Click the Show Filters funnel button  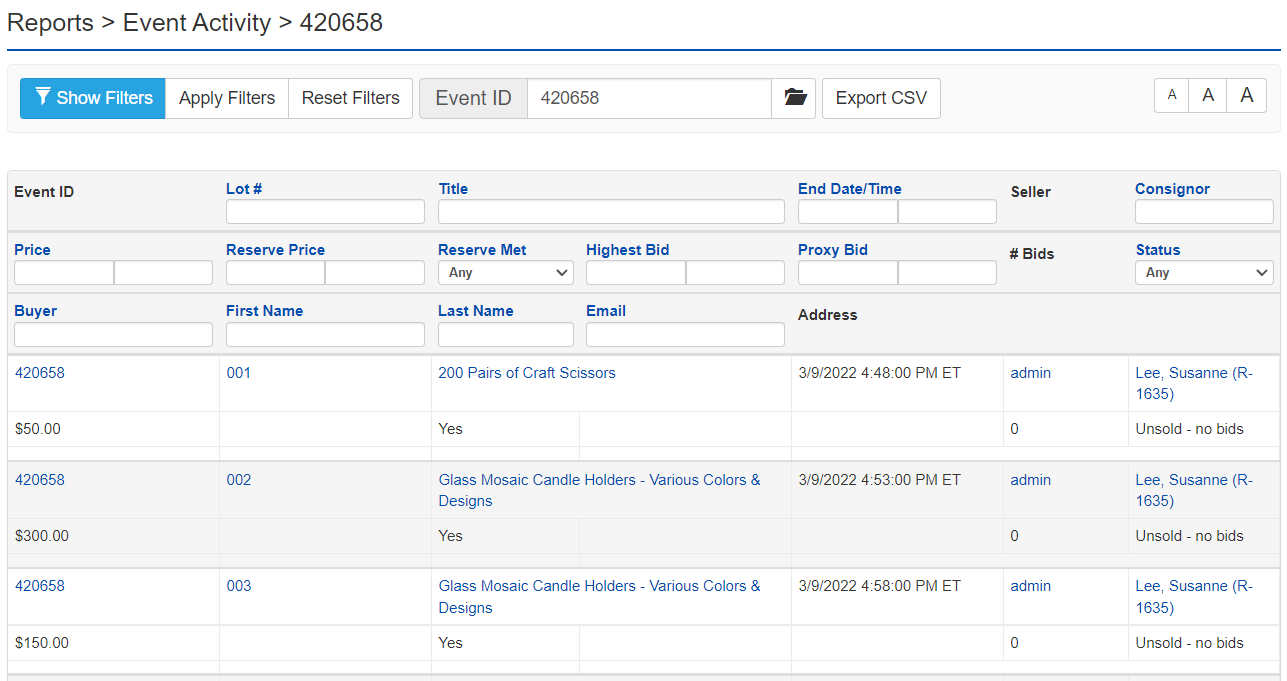(93, 98)
